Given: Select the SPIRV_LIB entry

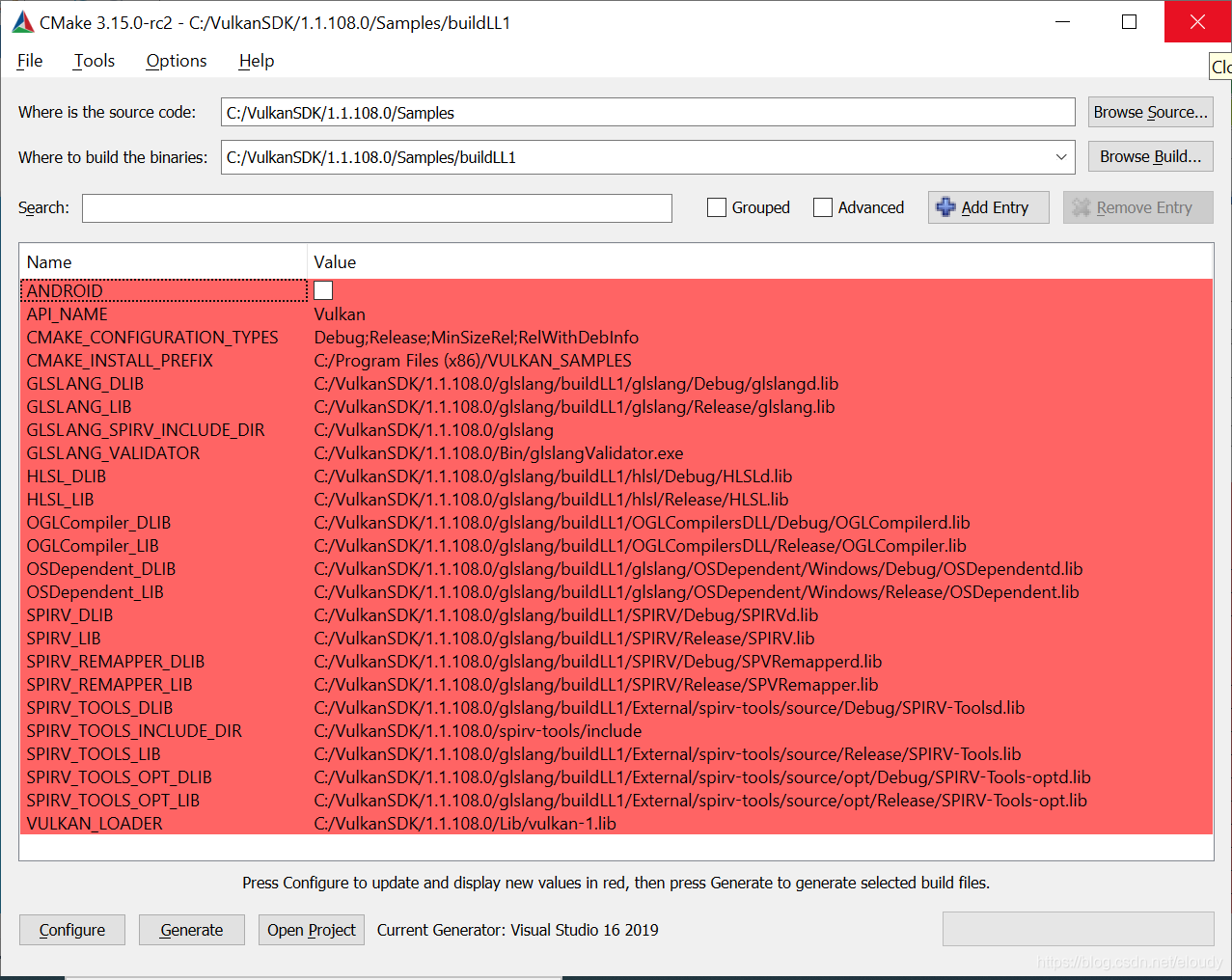Looking at the screenshot, I should 64,639.
